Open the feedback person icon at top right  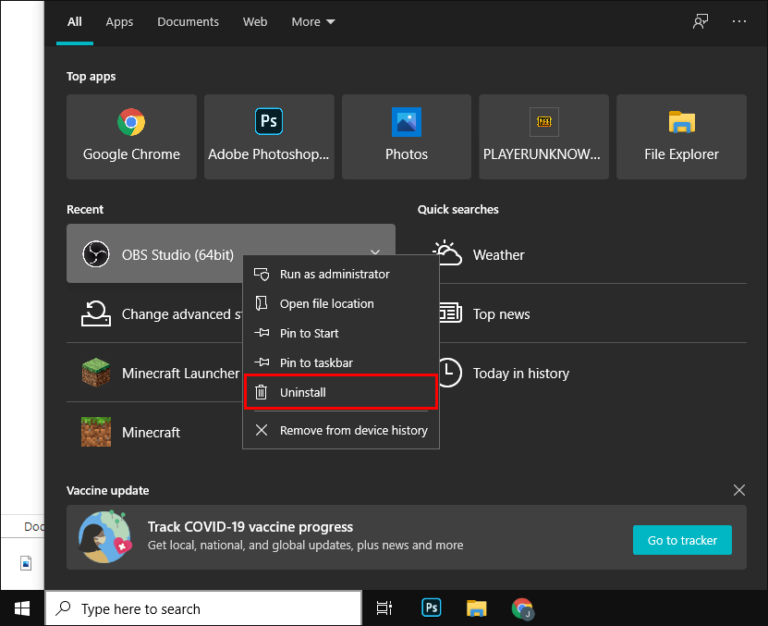[700, 21]
